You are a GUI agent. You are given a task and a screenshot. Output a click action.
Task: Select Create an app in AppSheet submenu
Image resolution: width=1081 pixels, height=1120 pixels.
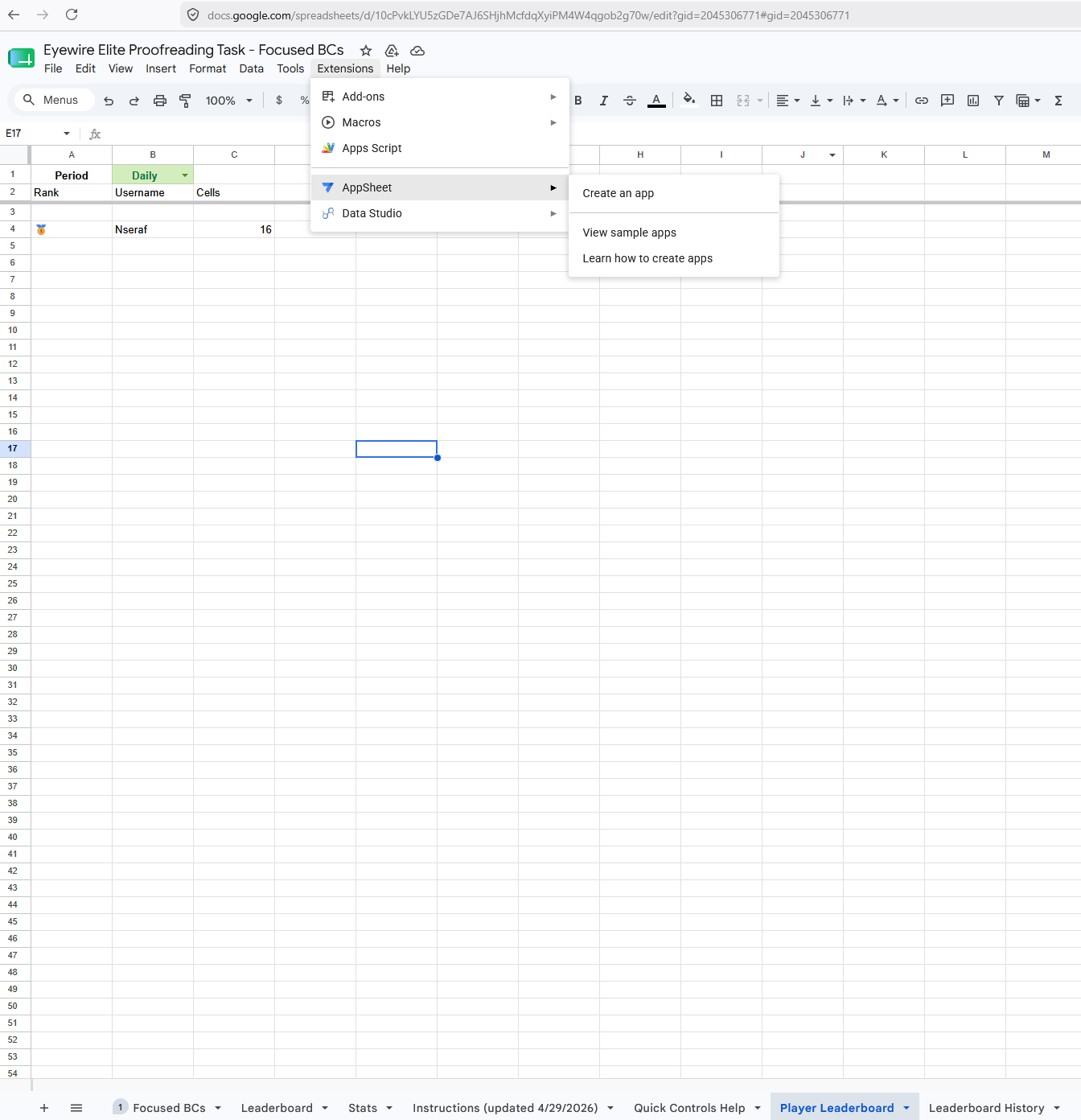click(x=674, y=193)
